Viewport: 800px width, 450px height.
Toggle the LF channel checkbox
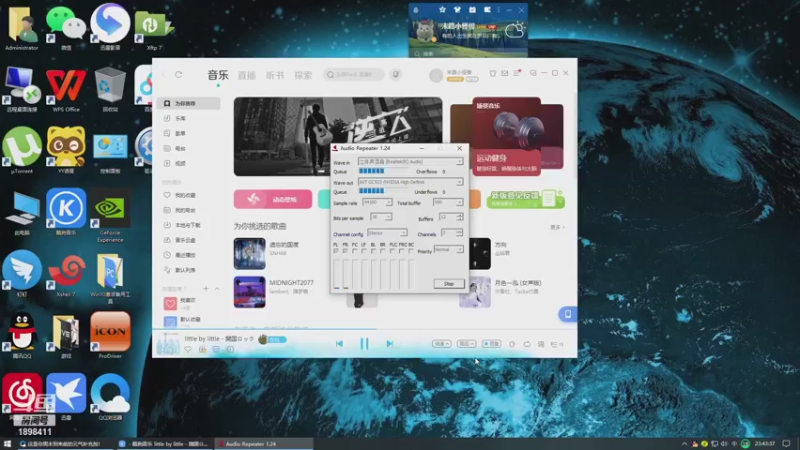tap(364, 251)
